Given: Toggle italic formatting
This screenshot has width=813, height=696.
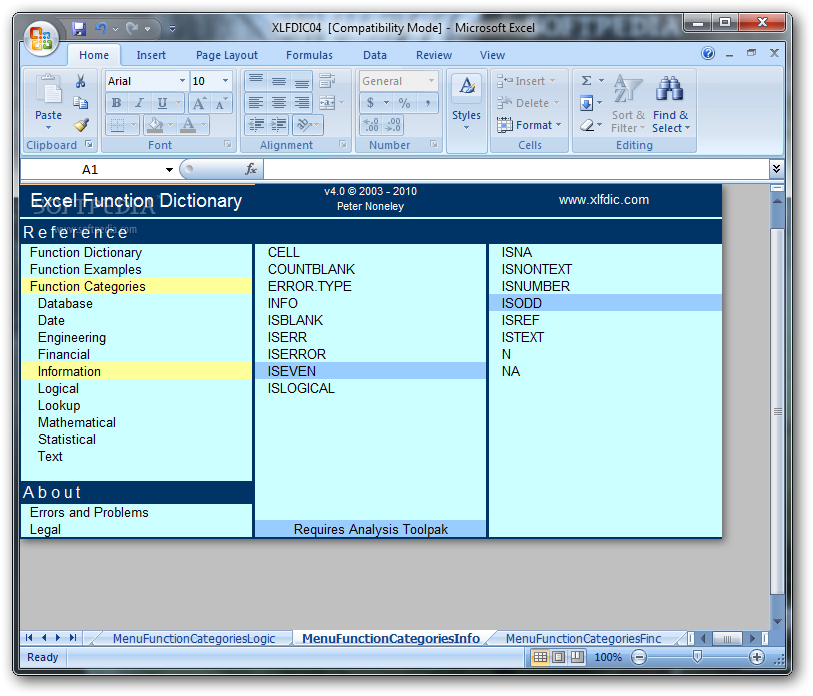Looking at the screenshot, I should (139, 103).
